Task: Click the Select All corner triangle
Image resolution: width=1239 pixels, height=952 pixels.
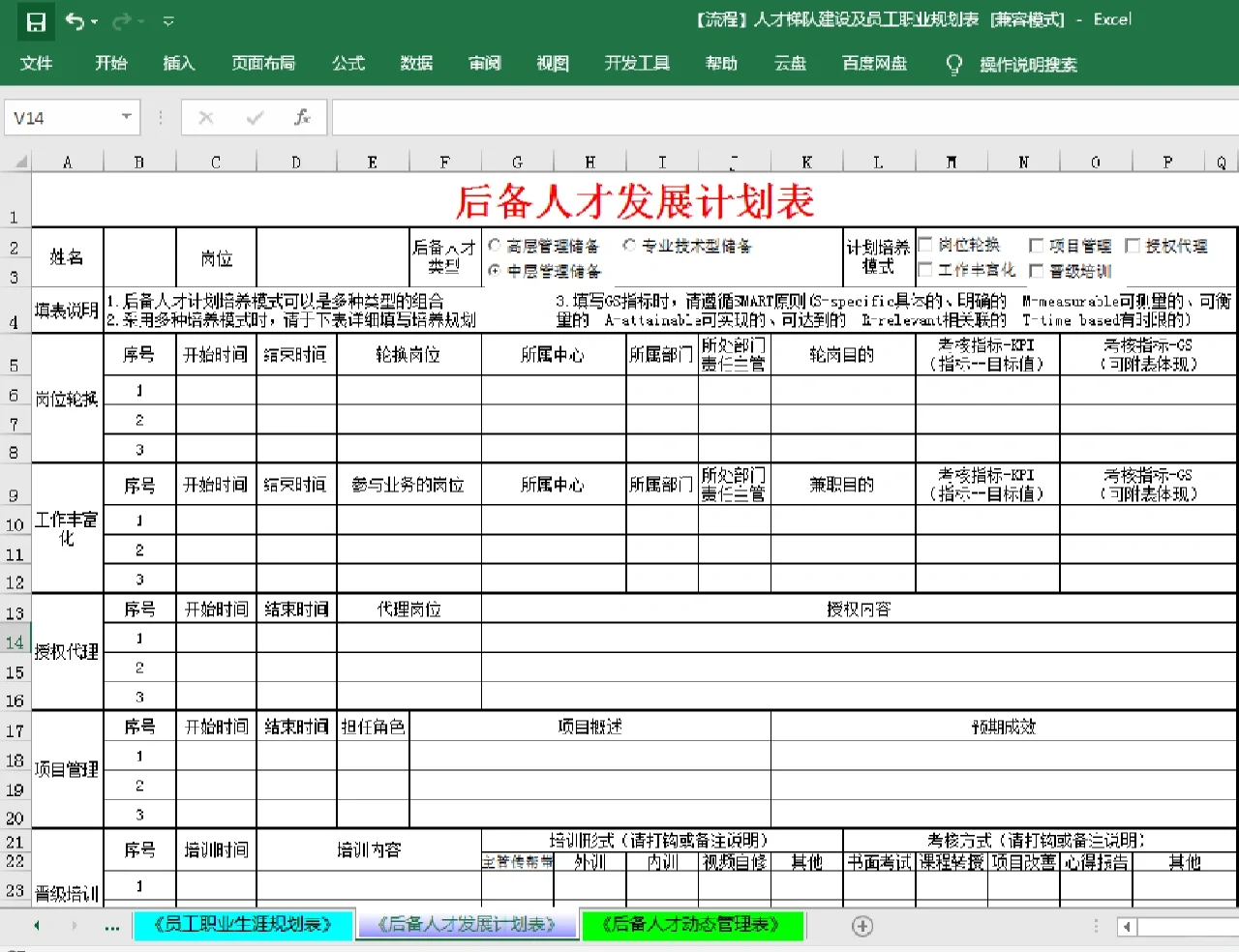Action: click(x=18, y=162)
